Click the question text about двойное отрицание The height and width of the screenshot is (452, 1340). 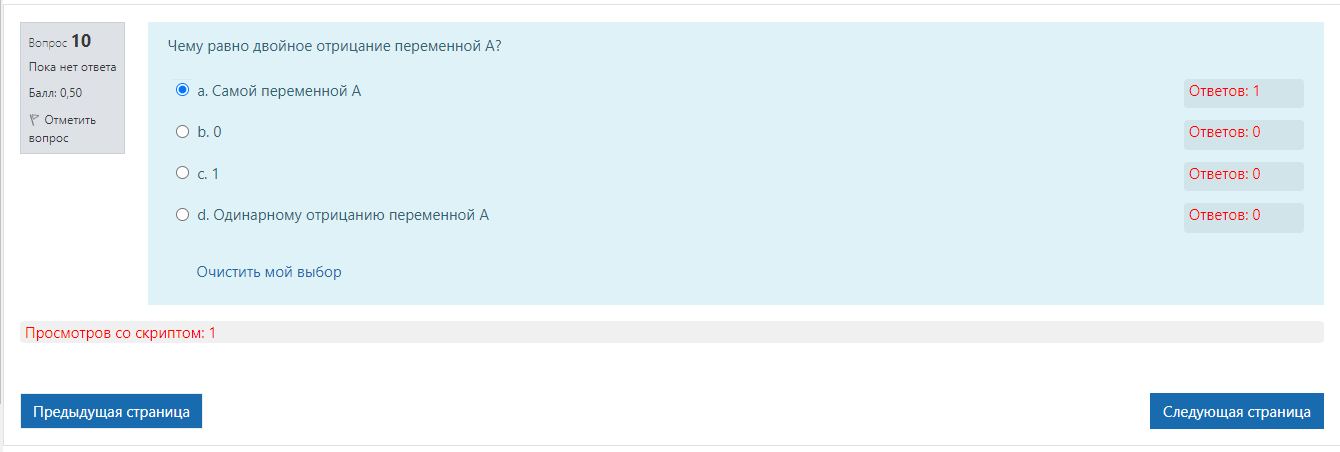point(334,46)
